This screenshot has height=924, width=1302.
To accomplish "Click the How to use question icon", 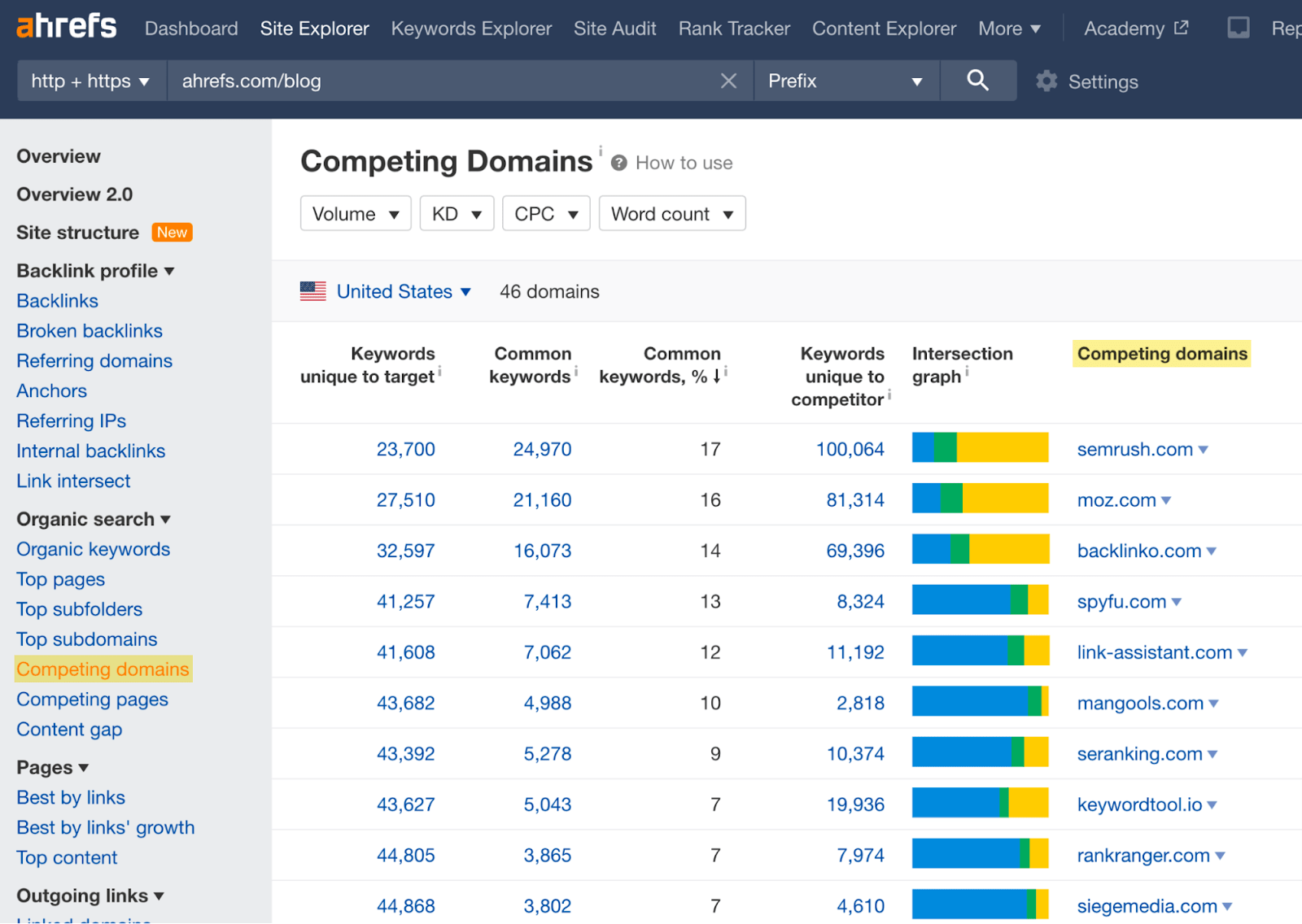I will pyautogui.click(x=618, y=163).
